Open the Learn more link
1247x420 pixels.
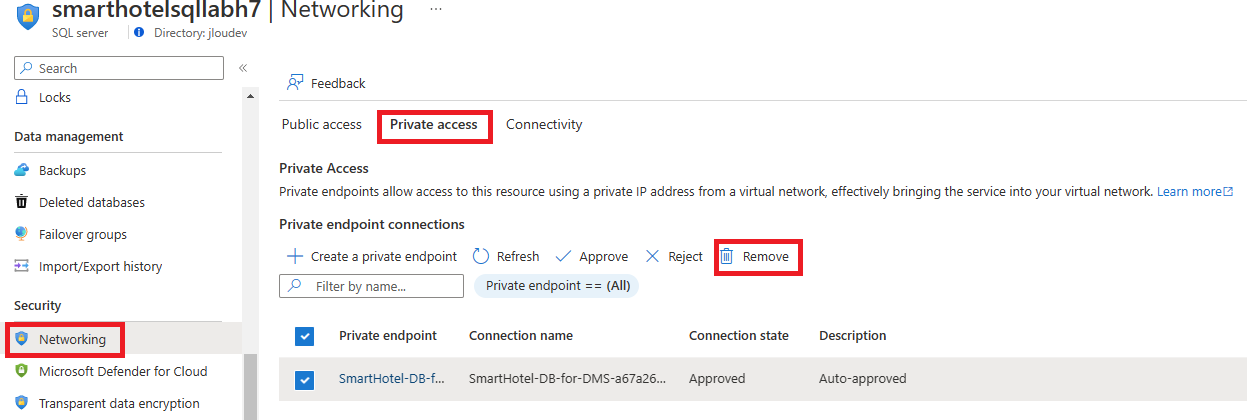click(x=1195, y=191)
